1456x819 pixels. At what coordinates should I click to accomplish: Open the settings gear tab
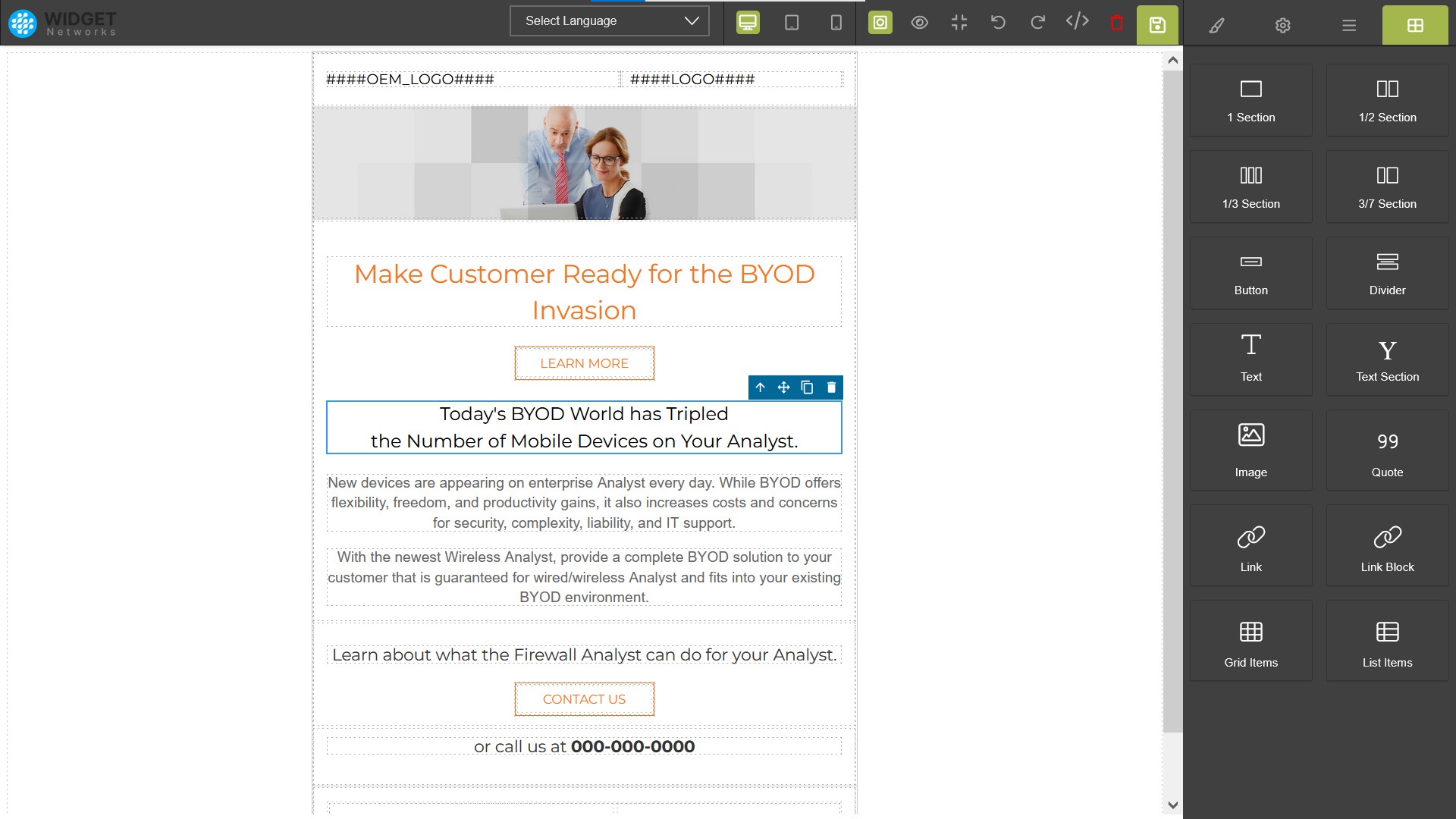1282,25
